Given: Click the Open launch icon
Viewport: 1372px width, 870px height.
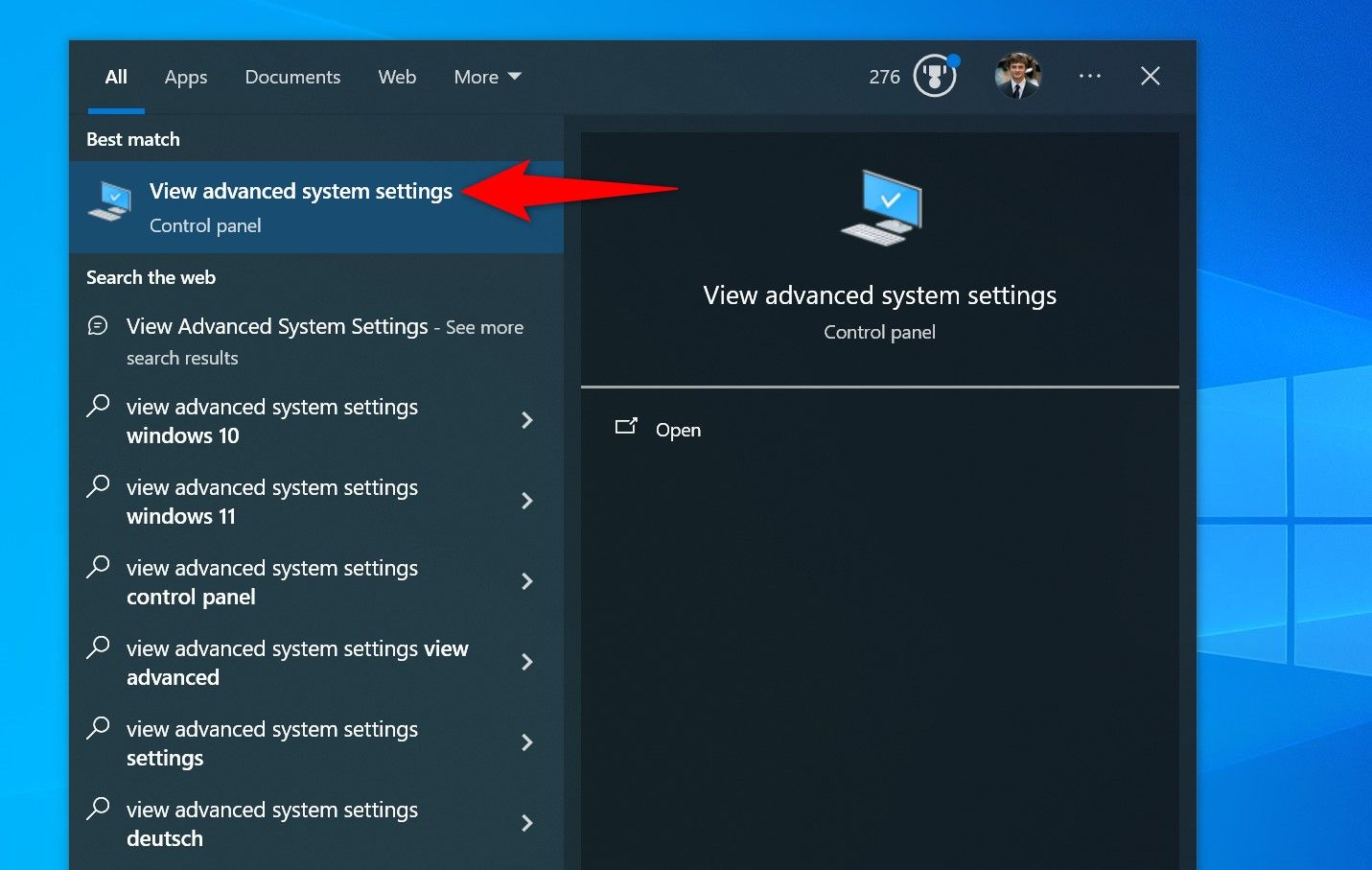Looking at the screenshot, I should click(x=628, y=428).
